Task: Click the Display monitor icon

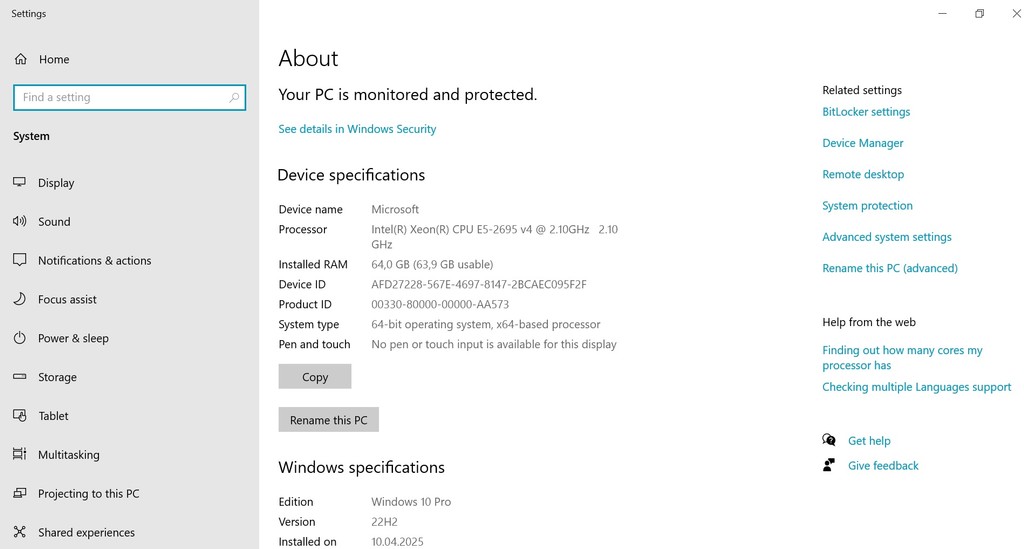Action: (x=20, y=182)
